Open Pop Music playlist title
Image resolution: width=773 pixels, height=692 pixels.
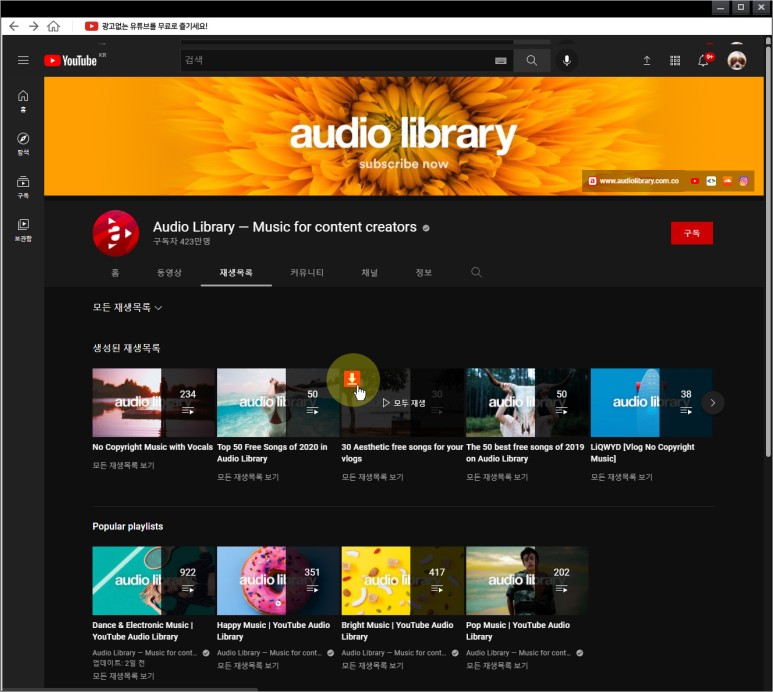518,630
